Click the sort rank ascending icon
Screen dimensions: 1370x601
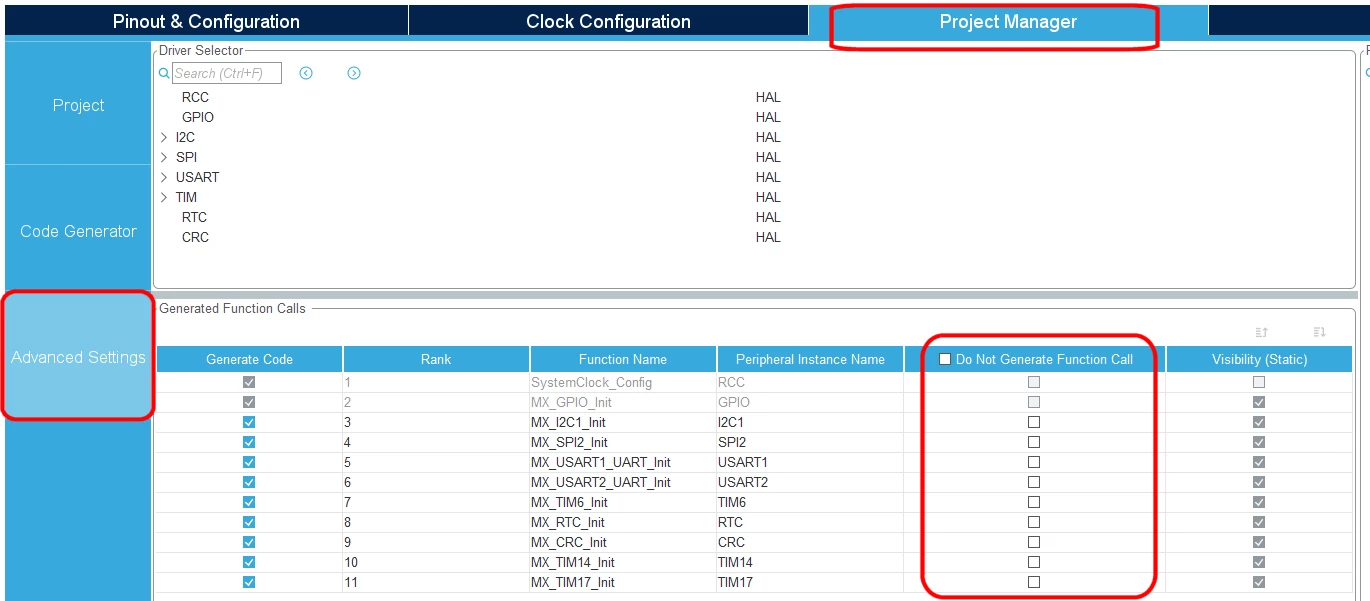tap(1262, 332)
